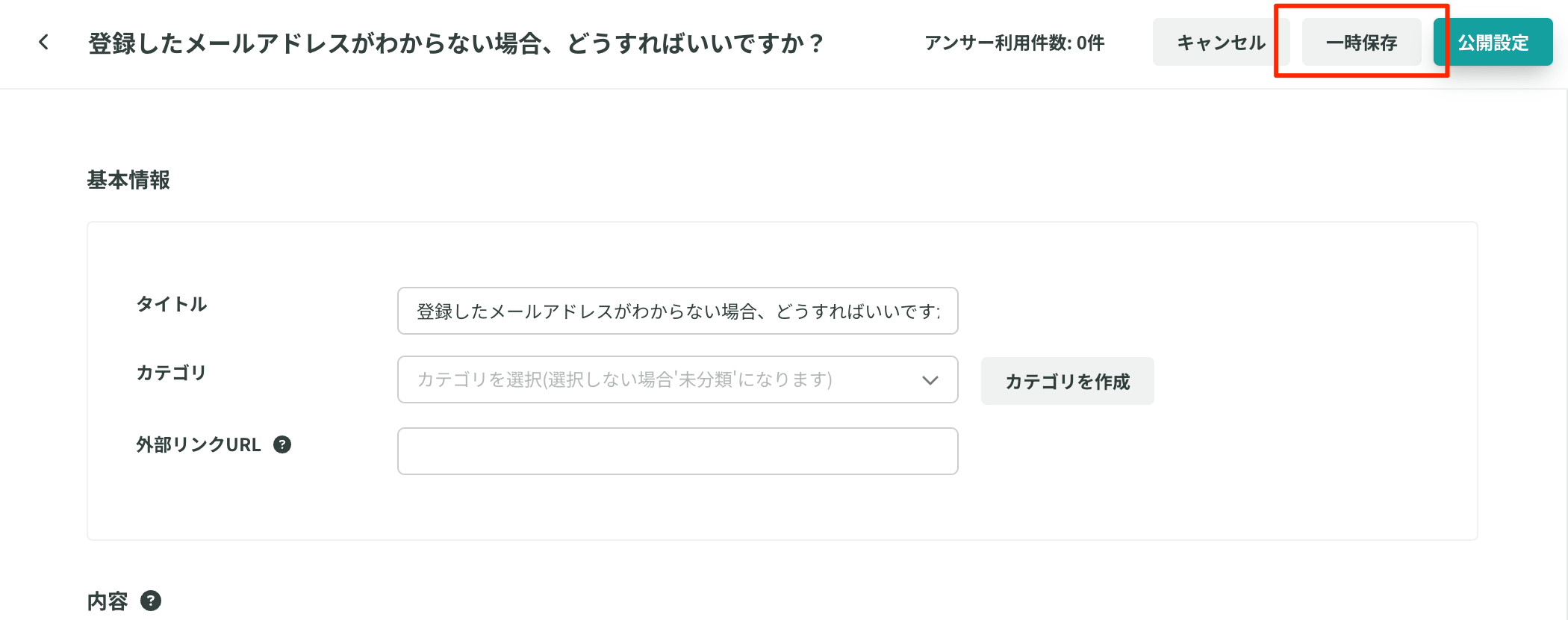Focus the empty 外部リンクURL input field
This screenshot has height=620, width=1568.
[x=677, y=451]
